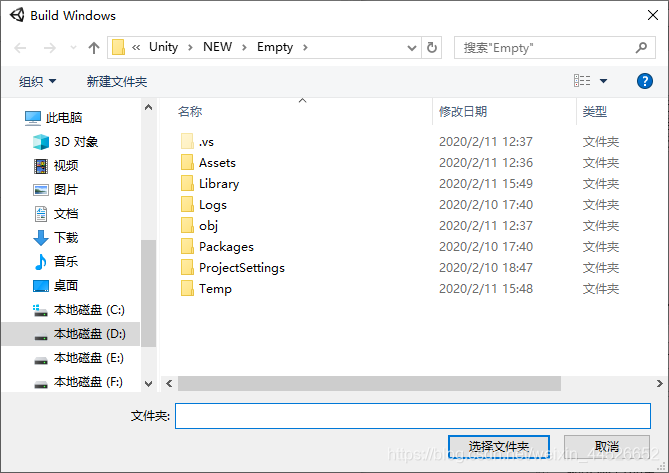Click the 取消 cancel button

(607, 447)
